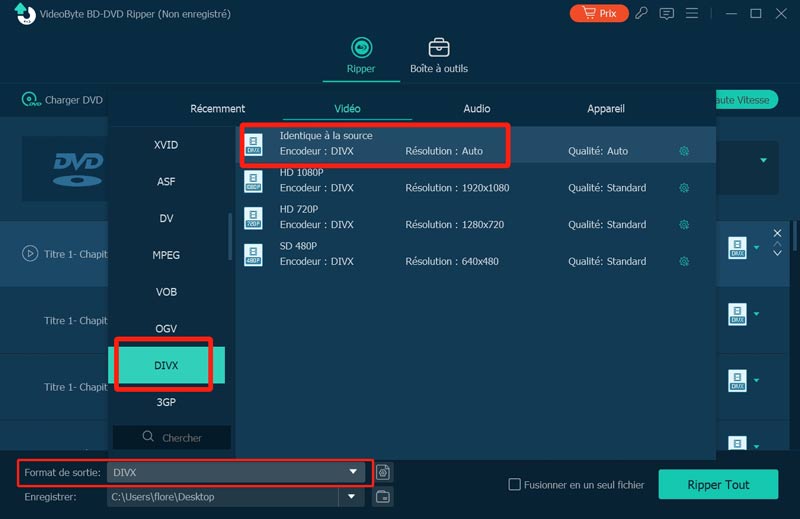Click the VideoByte app logo
Screen dimensions: 800x519
24,13
